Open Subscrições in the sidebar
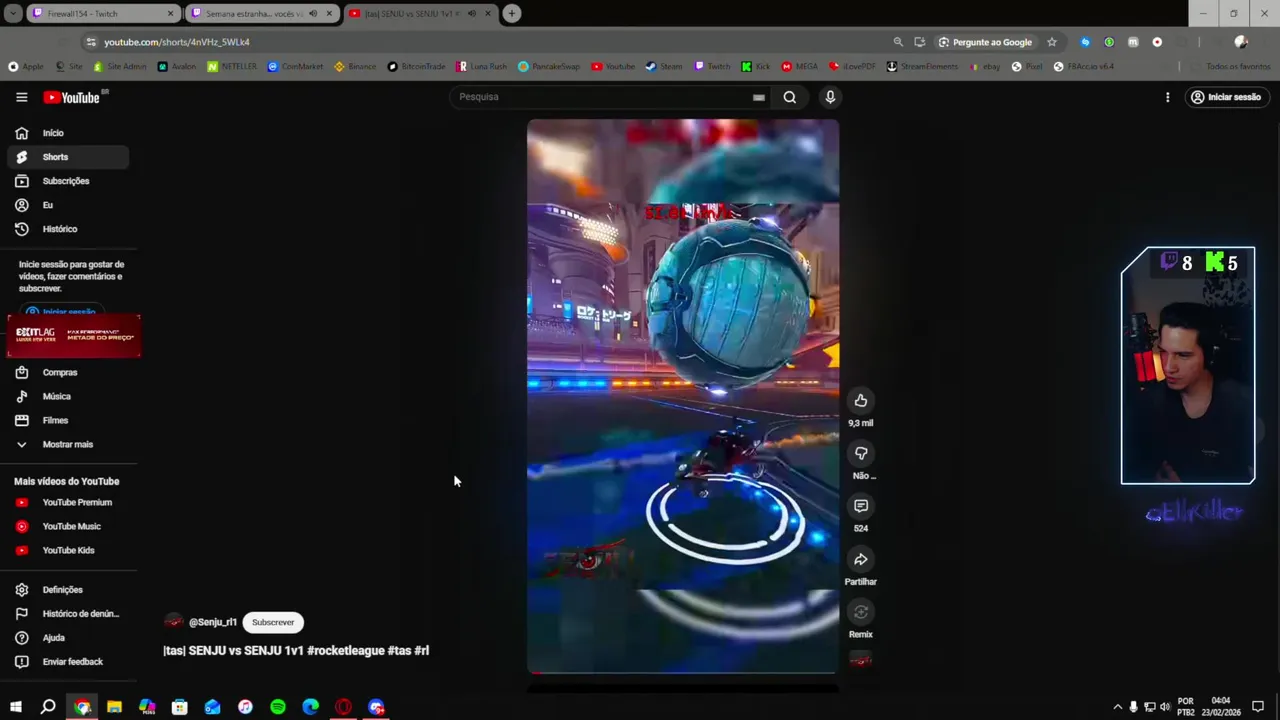The image size is (1280, 720). coord(68,181)
